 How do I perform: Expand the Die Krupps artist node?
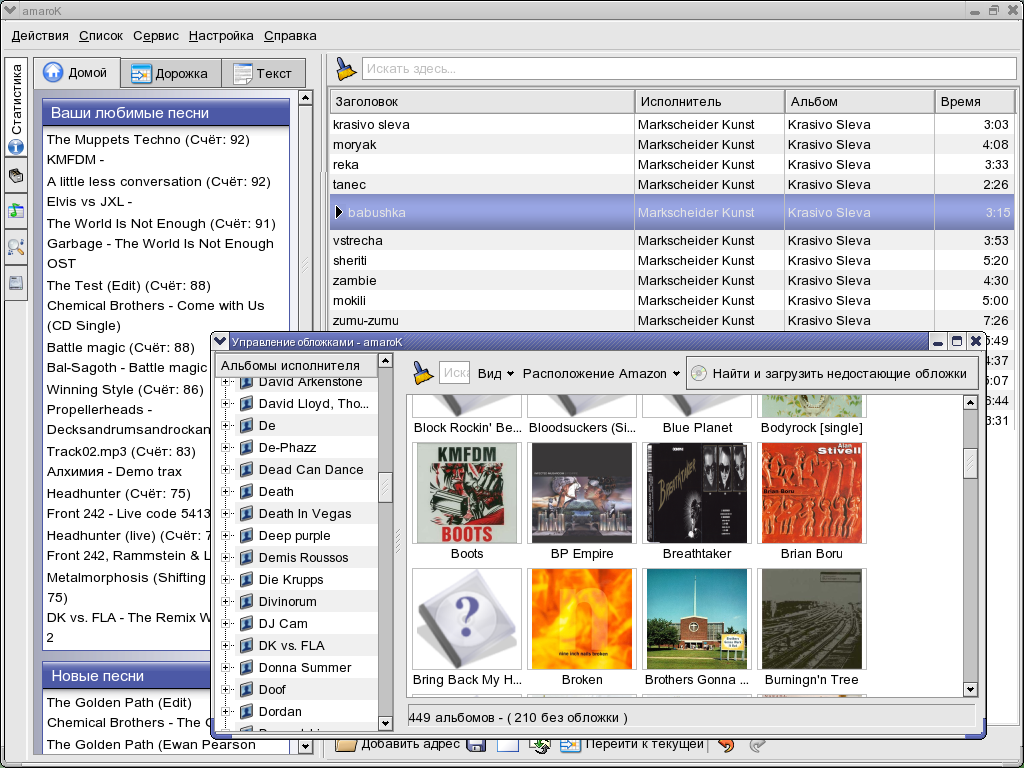coord(225,579)
